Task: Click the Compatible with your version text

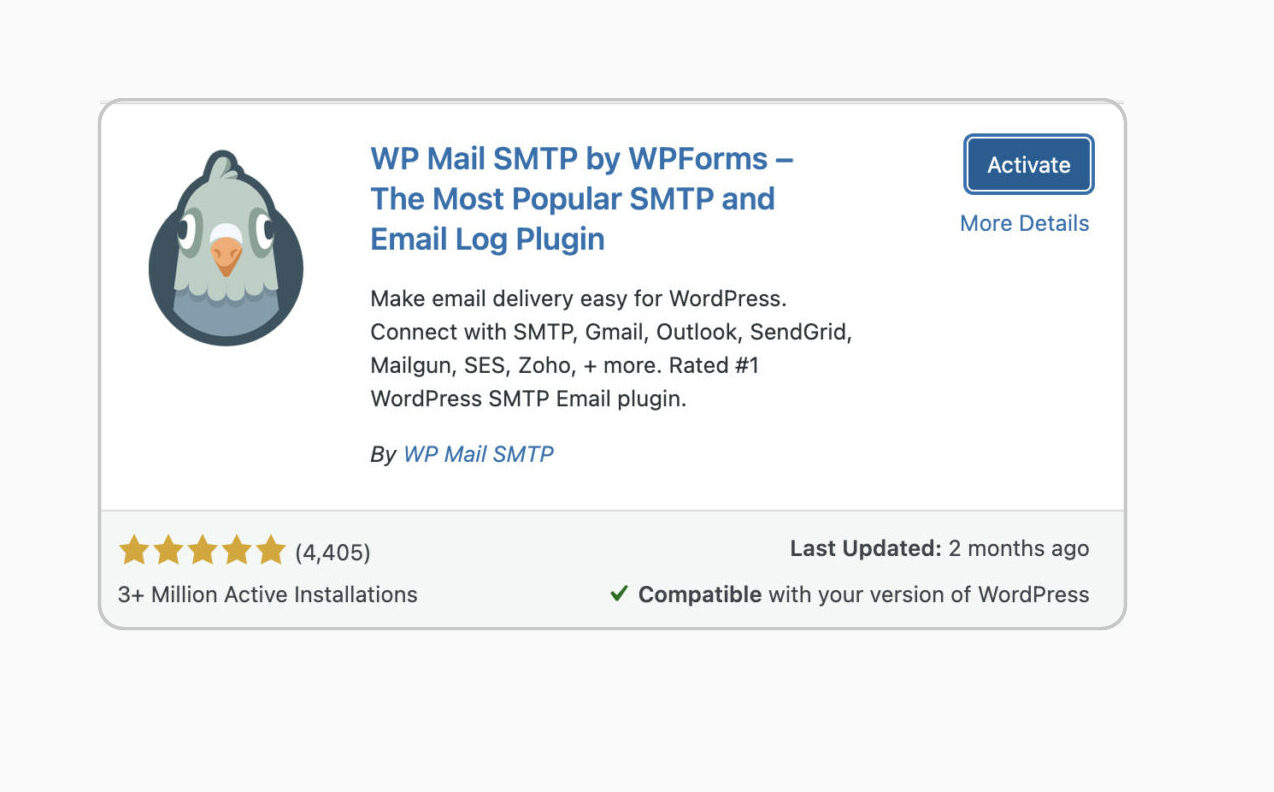Action: pos(864,594)
